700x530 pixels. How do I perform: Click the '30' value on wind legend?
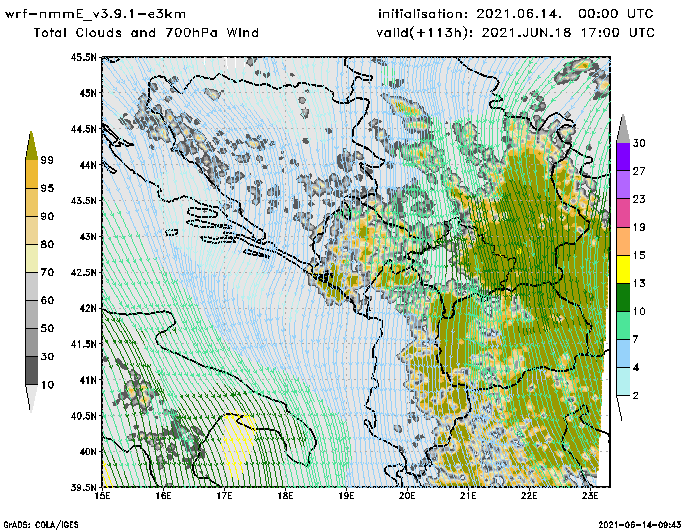tap(639, 143)
